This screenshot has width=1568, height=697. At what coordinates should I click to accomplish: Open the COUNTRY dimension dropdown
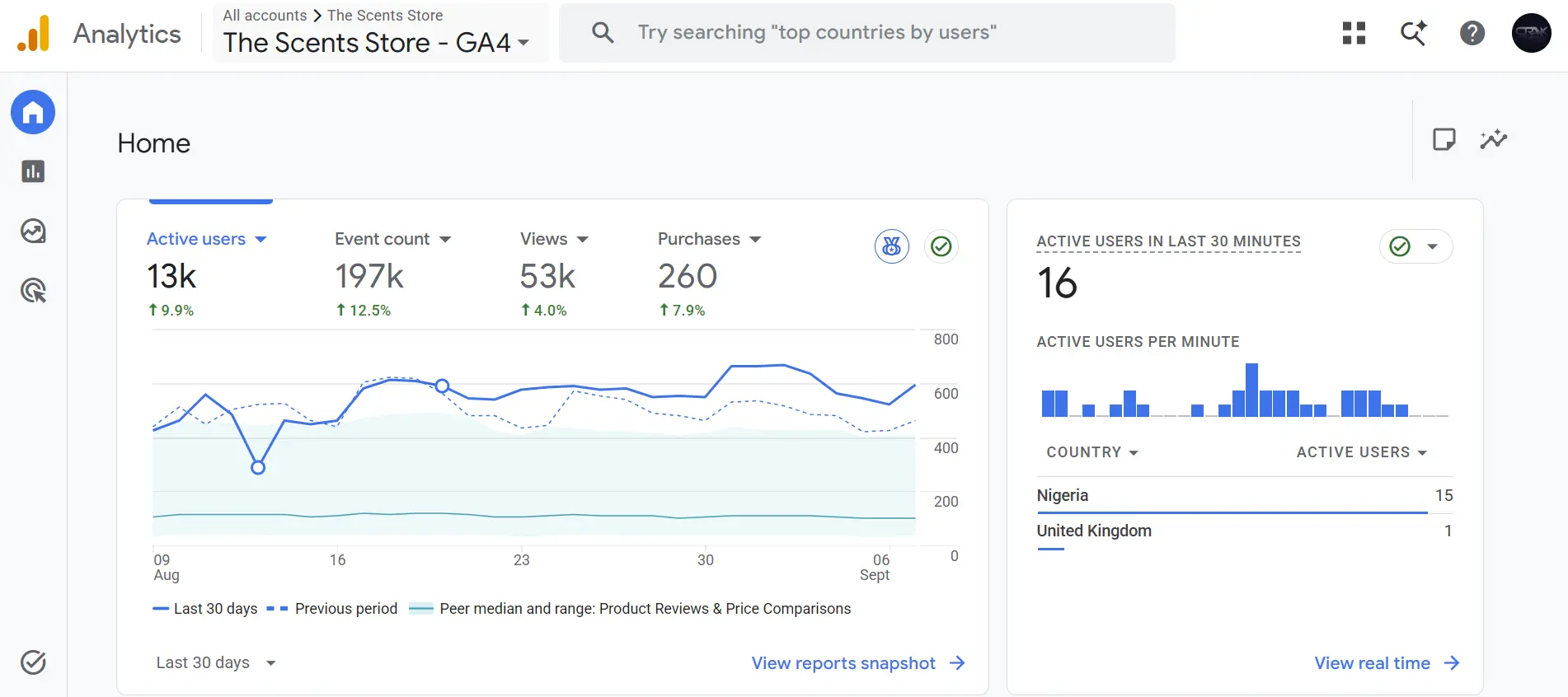pos(1092,452)
